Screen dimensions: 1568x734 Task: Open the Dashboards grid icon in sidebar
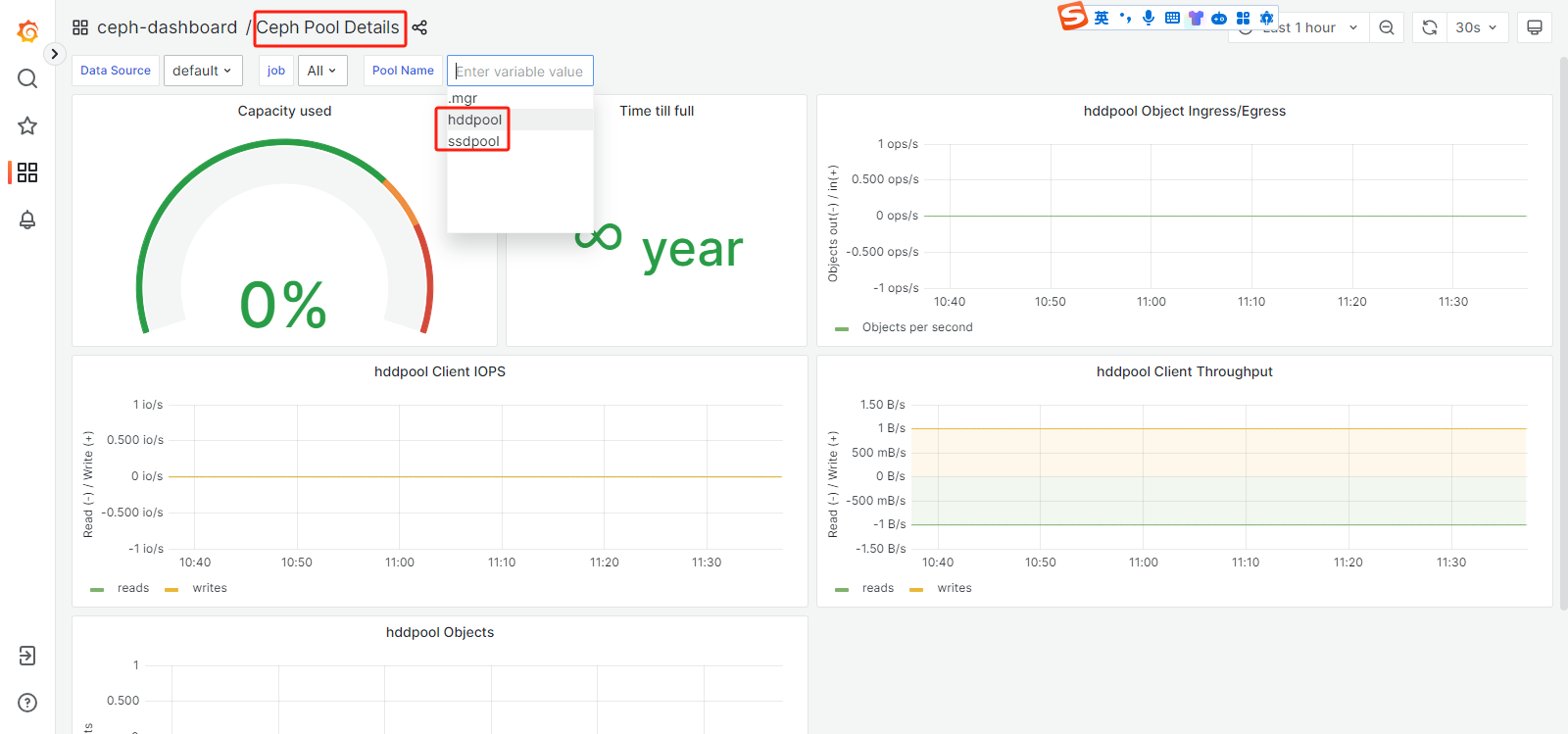coord(27,172)
